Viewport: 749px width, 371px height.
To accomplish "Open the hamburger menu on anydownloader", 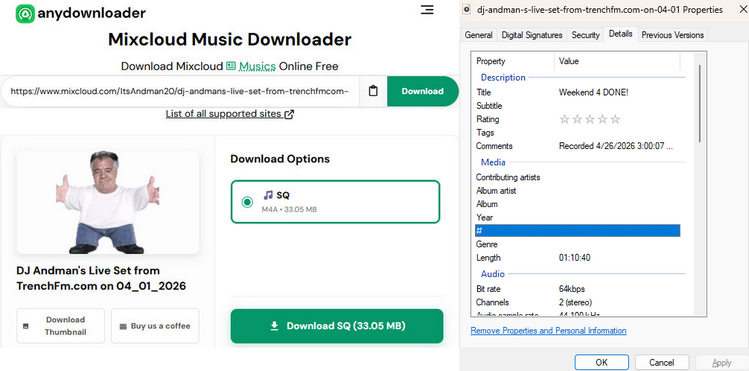I will [x=427, y=10].
